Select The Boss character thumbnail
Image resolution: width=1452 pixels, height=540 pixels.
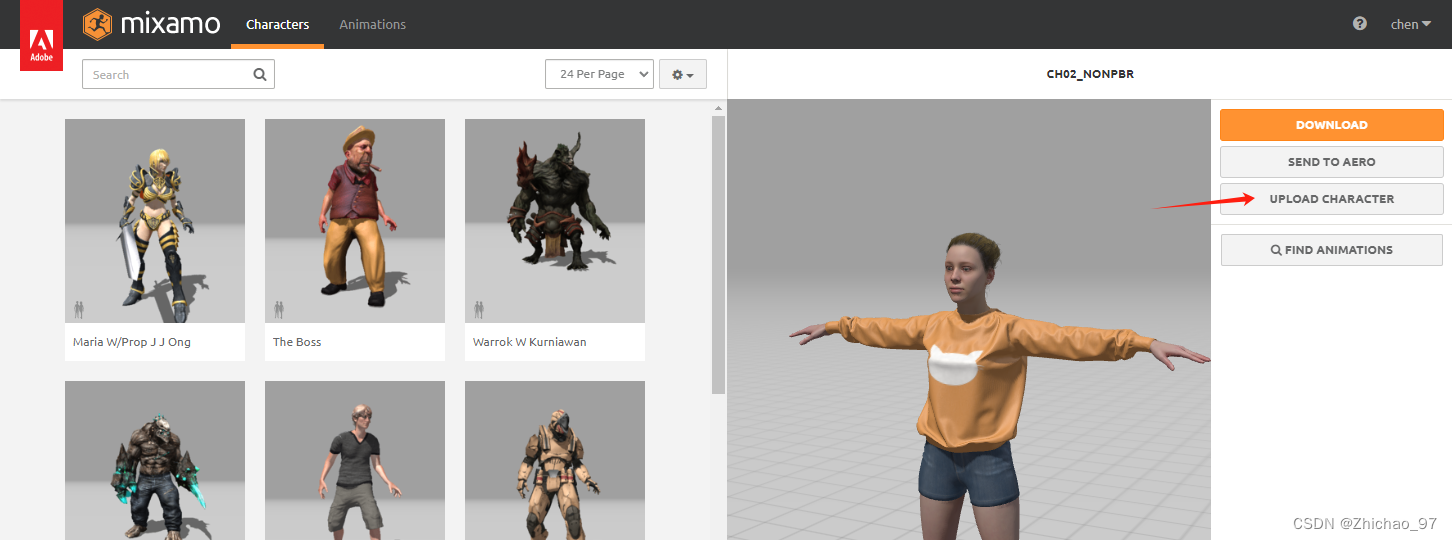click(x=355, y=221)
